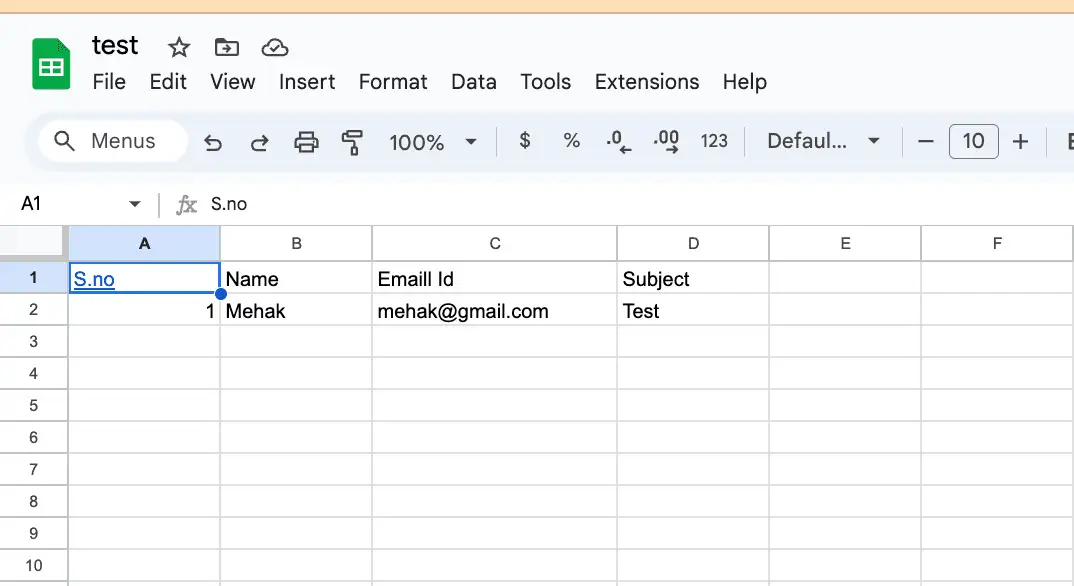Open the Format menu
Image resolution: width=1074 pixels, height=586 pixels.
[x=392, y=82]
